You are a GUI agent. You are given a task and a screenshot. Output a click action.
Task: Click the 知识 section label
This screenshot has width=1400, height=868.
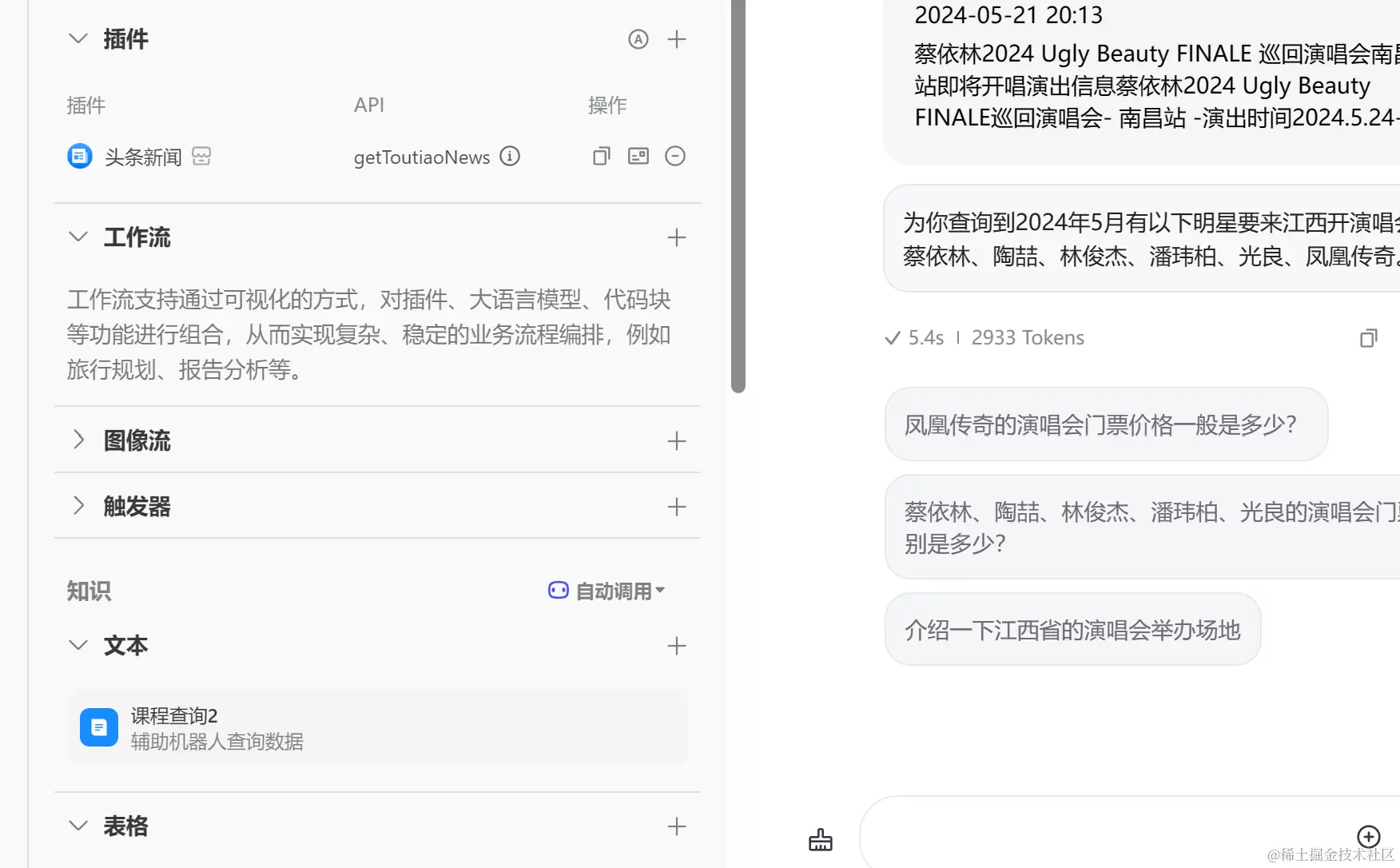click(89, 591)
